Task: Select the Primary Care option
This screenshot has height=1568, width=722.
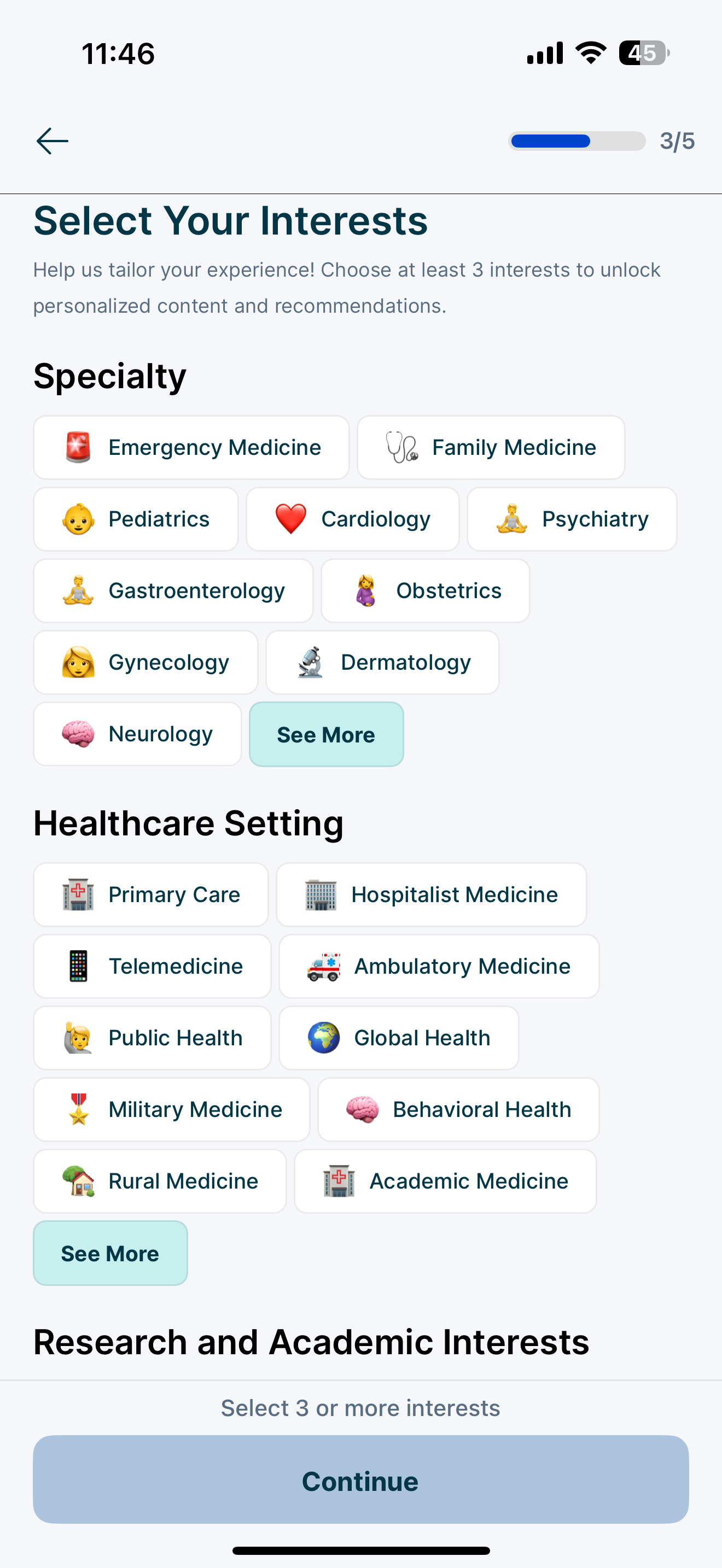Action: (151, 895)
